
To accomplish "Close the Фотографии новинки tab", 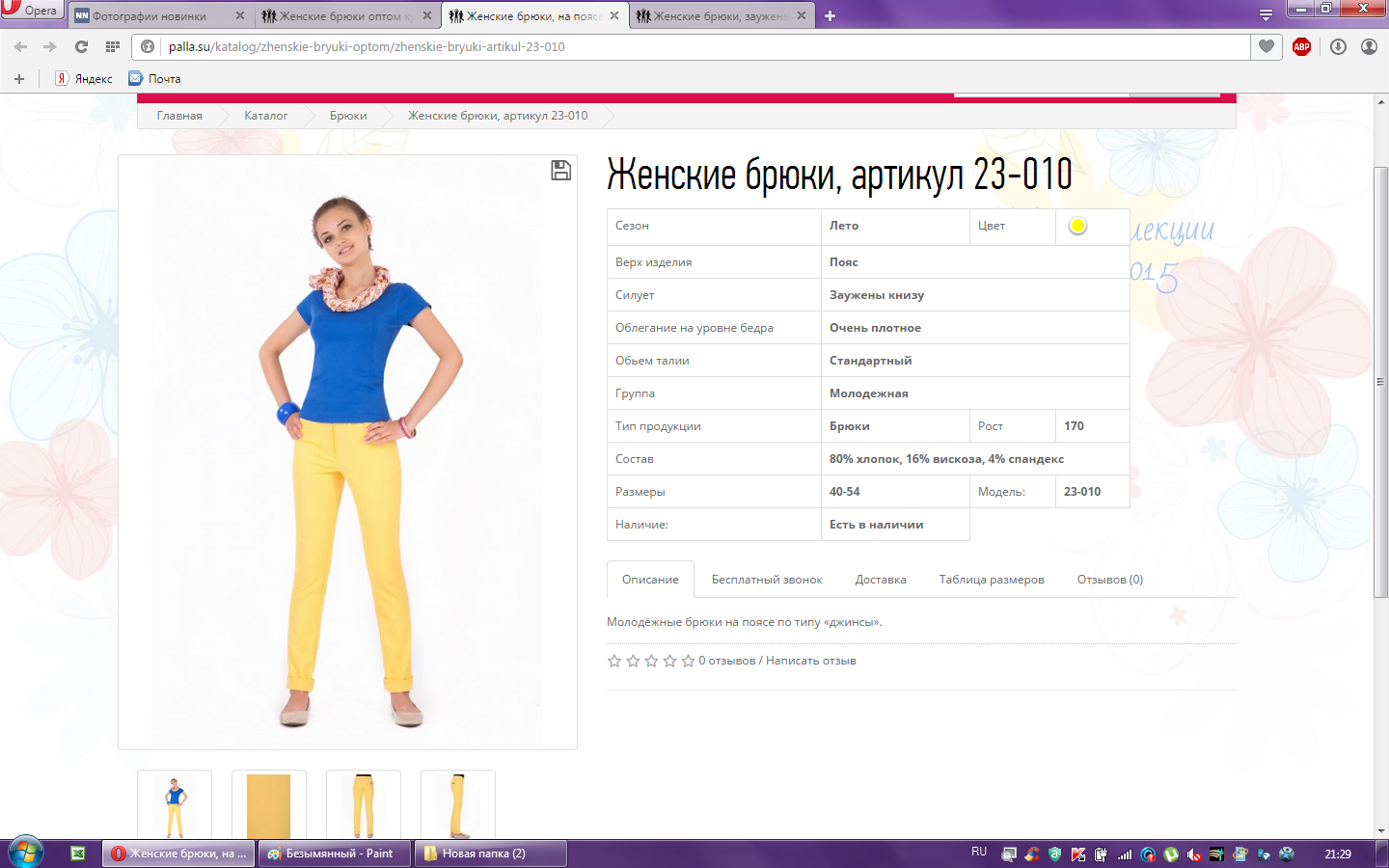I will pyautogui.click(x=240, y=16).
